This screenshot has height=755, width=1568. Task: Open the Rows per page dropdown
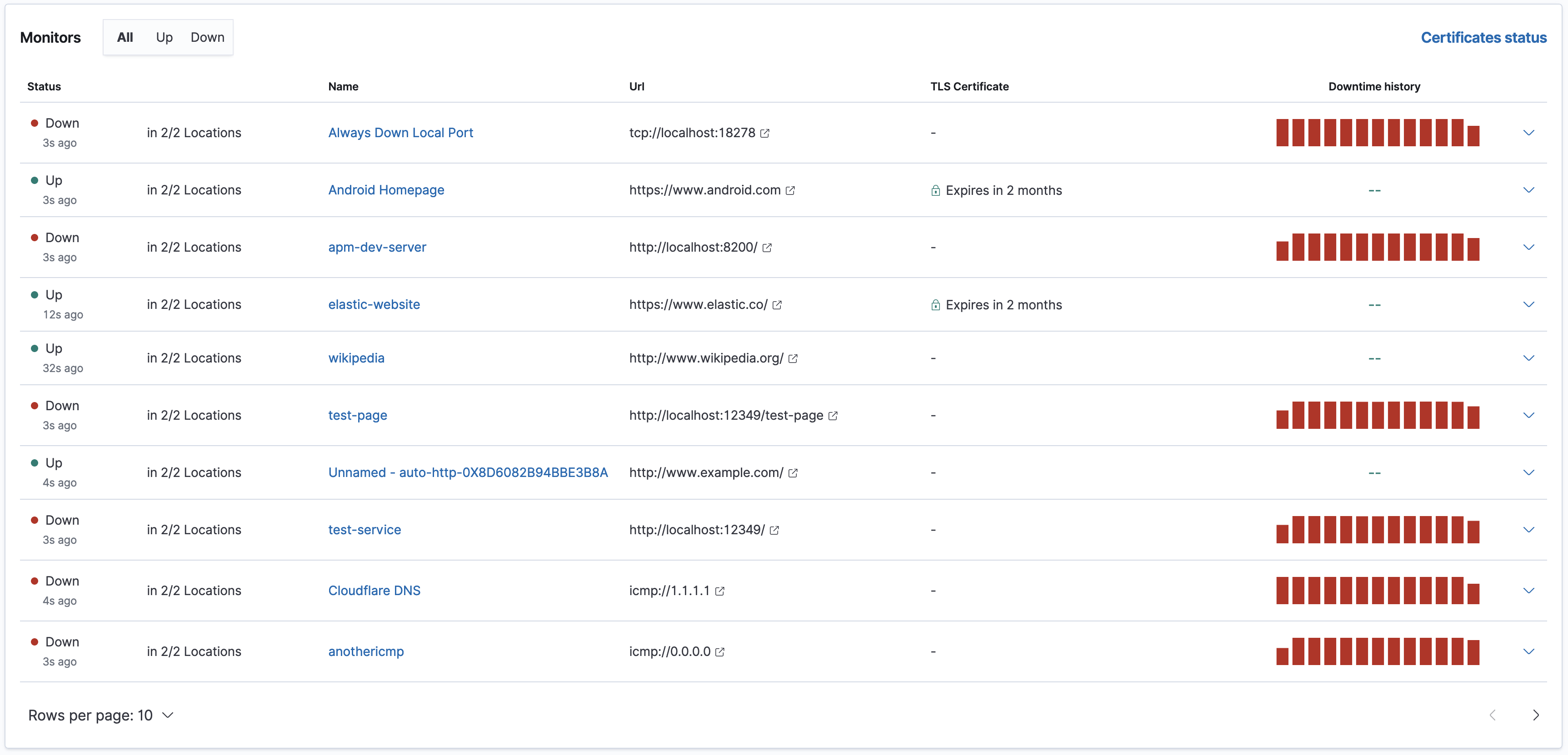tap(101, 715)
